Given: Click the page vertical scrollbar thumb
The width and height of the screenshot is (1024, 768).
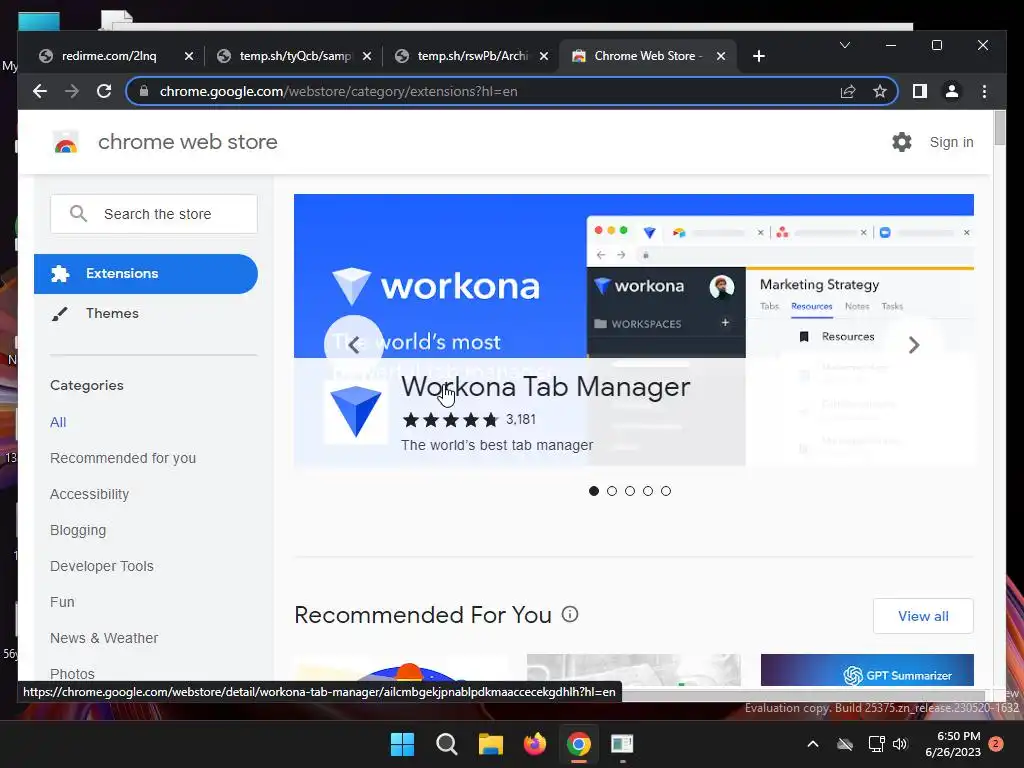Looking at the screenshot, I should point(999,128).
